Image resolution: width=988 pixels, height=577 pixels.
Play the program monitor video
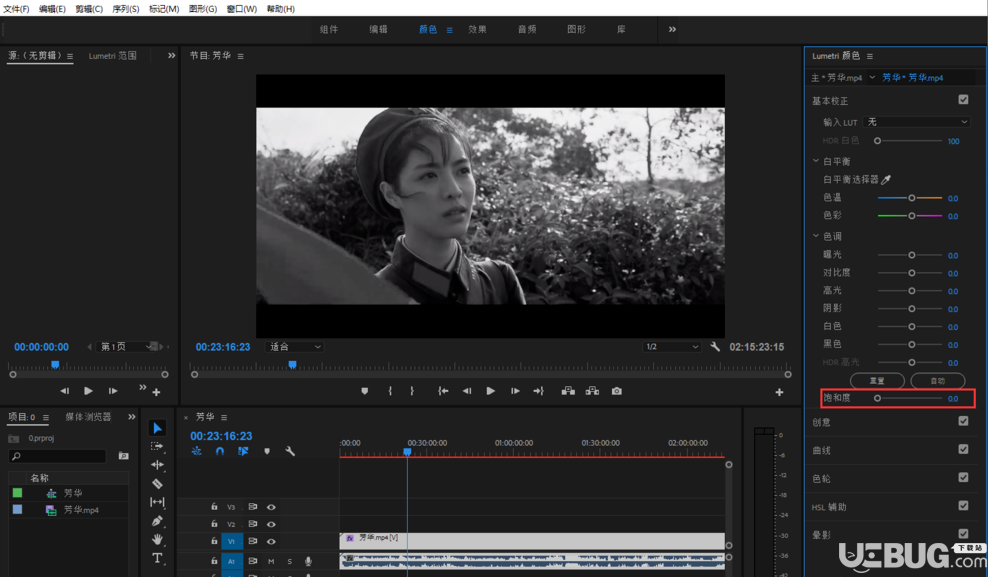[x=490, y=391]
